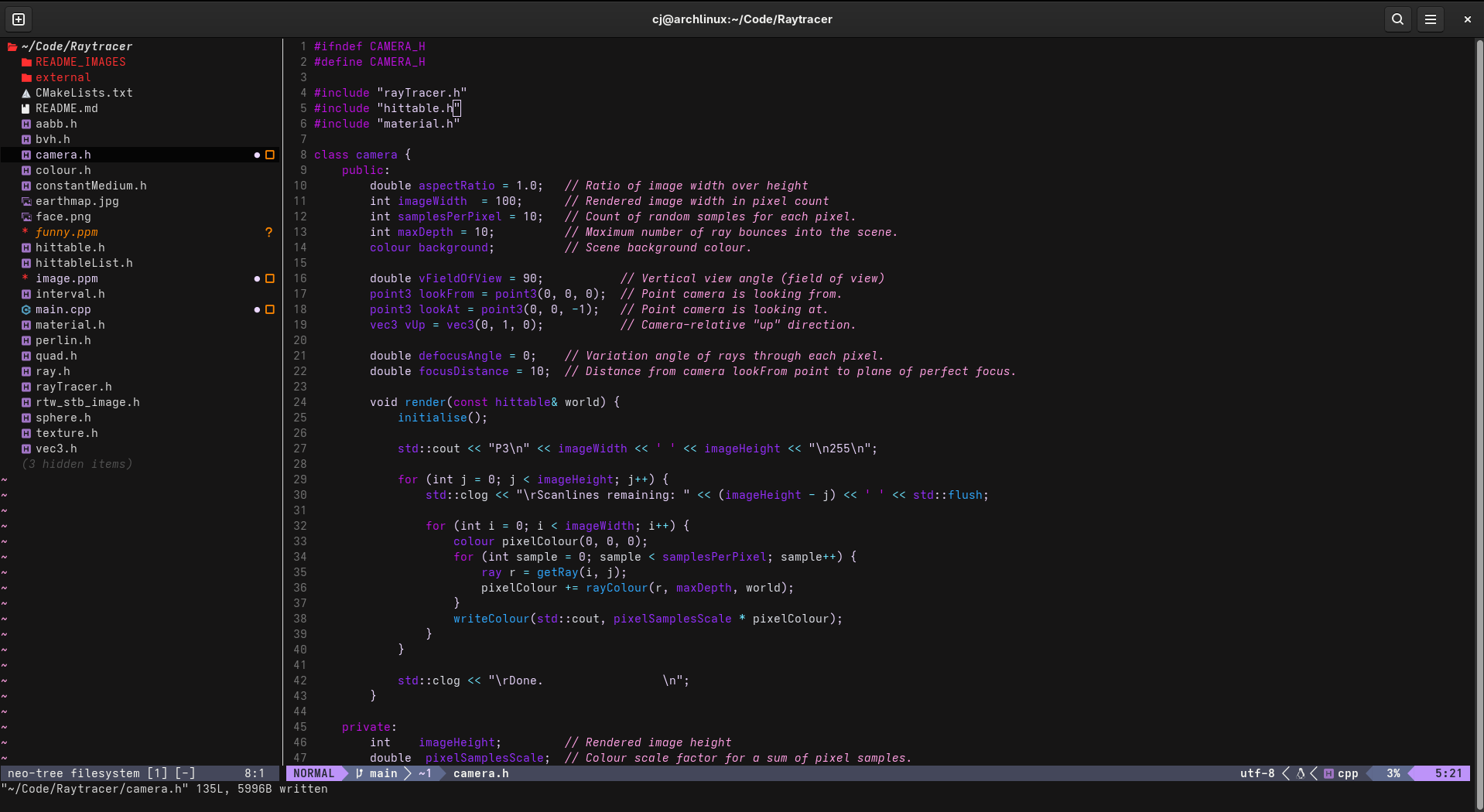Viewport: 1484px width, 812px height.
Task: Open texture.h in the file tree
Action: 67,433
